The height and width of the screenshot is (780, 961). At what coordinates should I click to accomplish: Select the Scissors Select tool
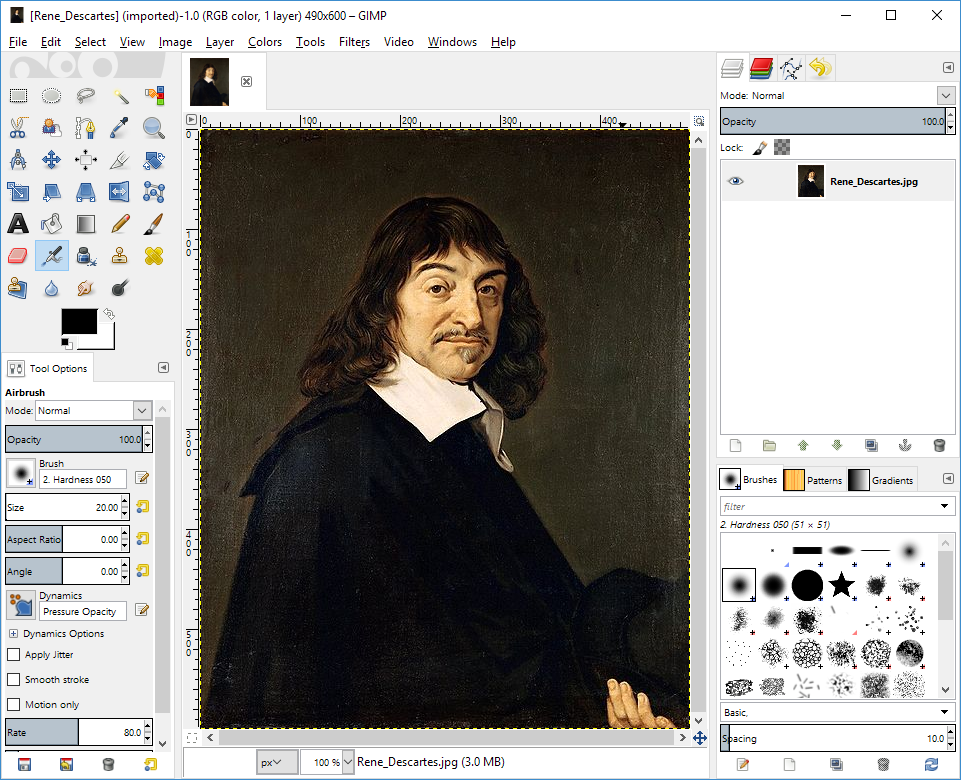pos(18,128)
